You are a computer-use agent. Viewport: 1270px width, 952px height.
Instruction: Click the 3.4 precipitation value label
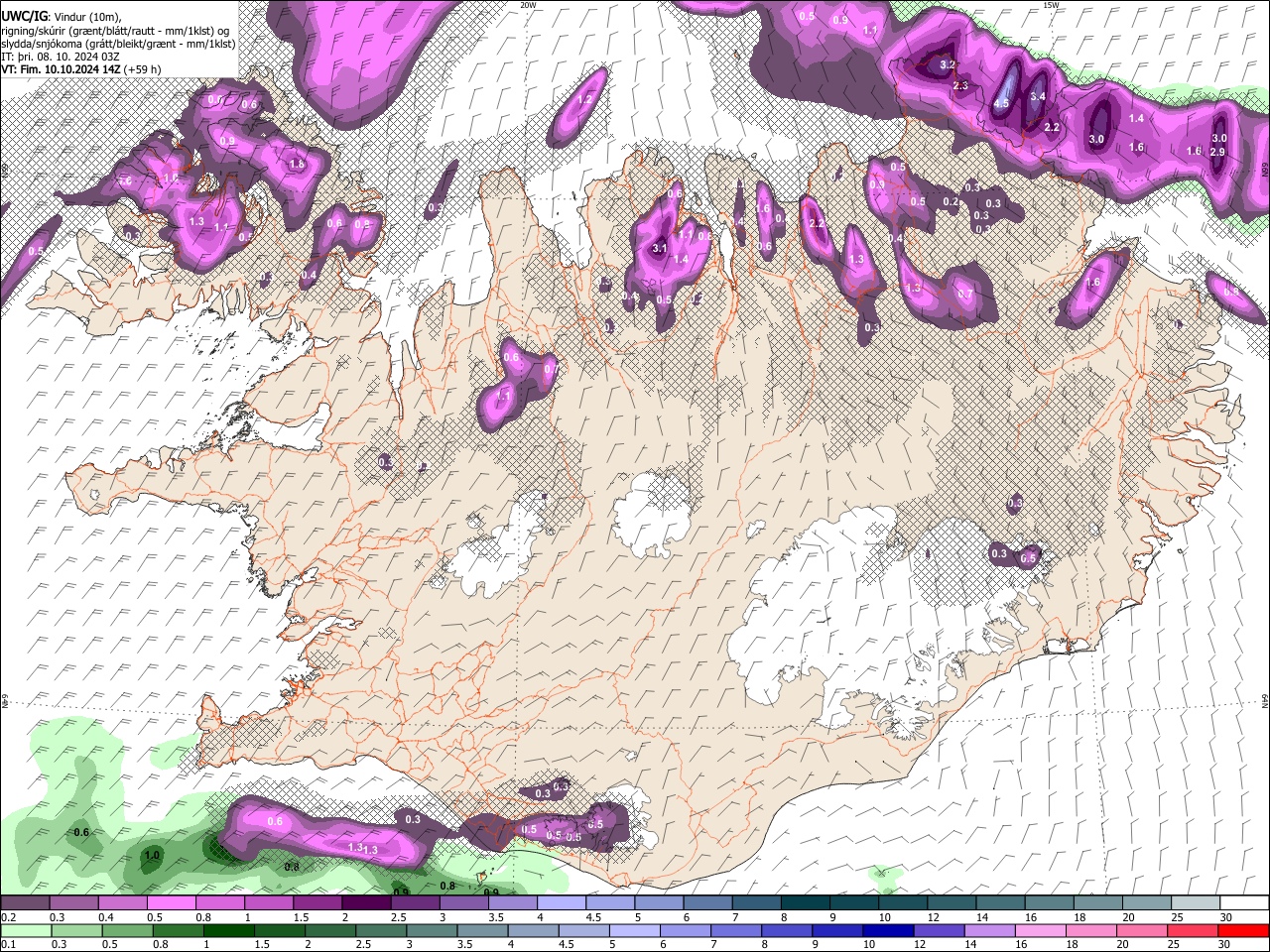pyautogui.click(x=1038, y=96)
